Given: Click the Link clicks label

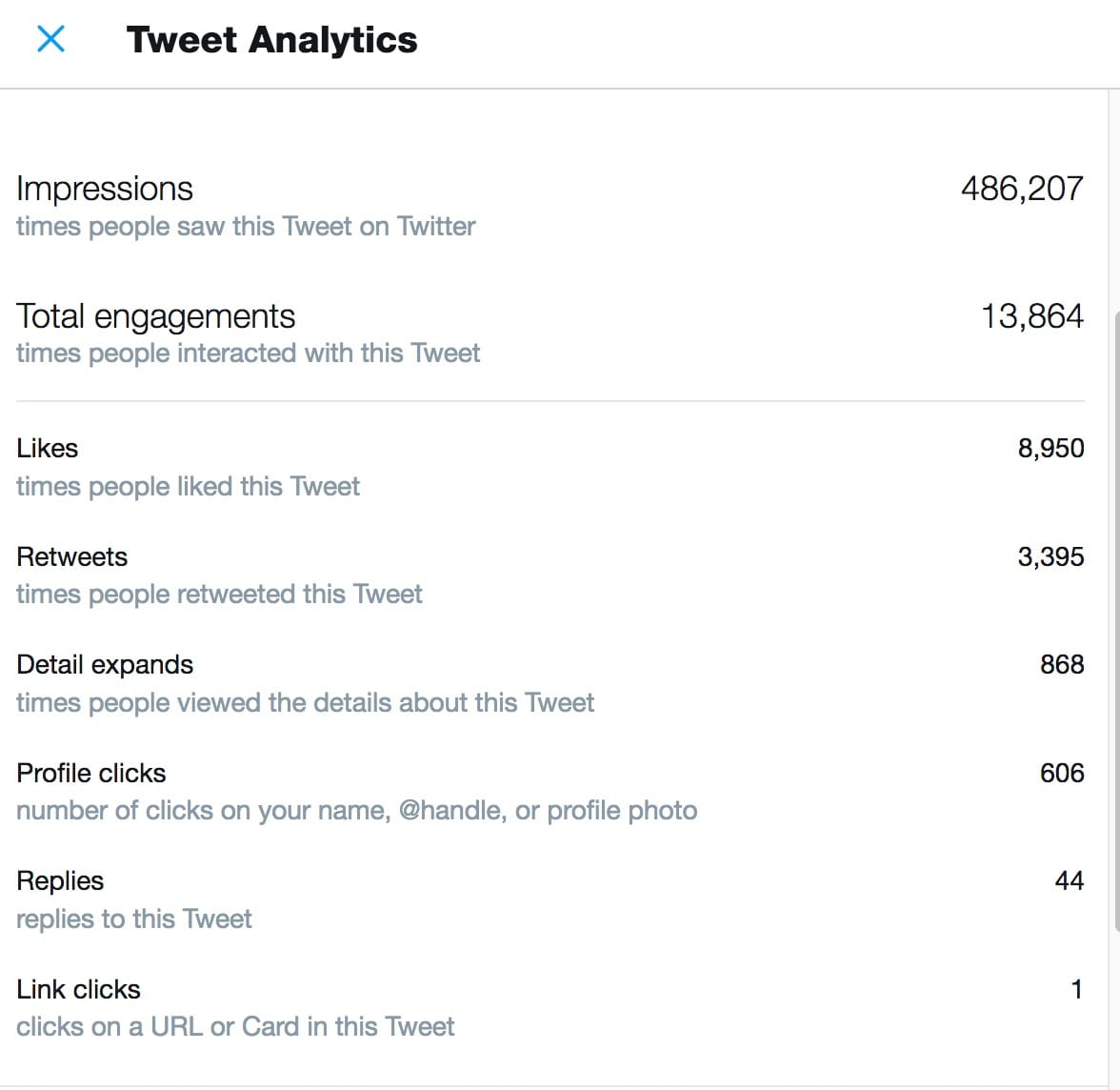Looking at the screenshot, I should (78, 989).
